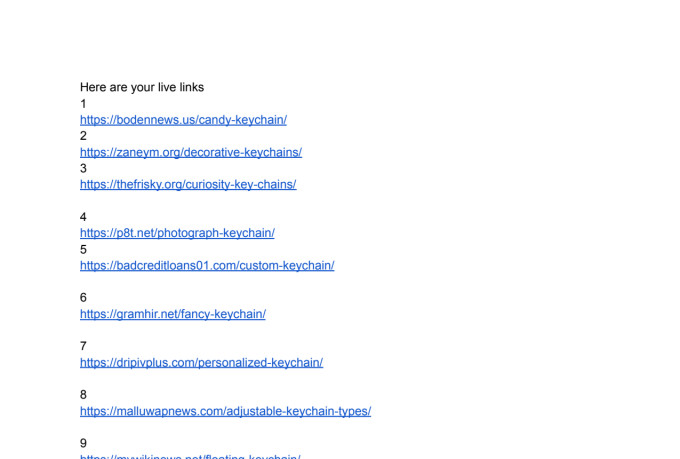Open the p8t.net photograph-keychain link
This screenshot has height=459, width=680.
[x=177, y=233]
